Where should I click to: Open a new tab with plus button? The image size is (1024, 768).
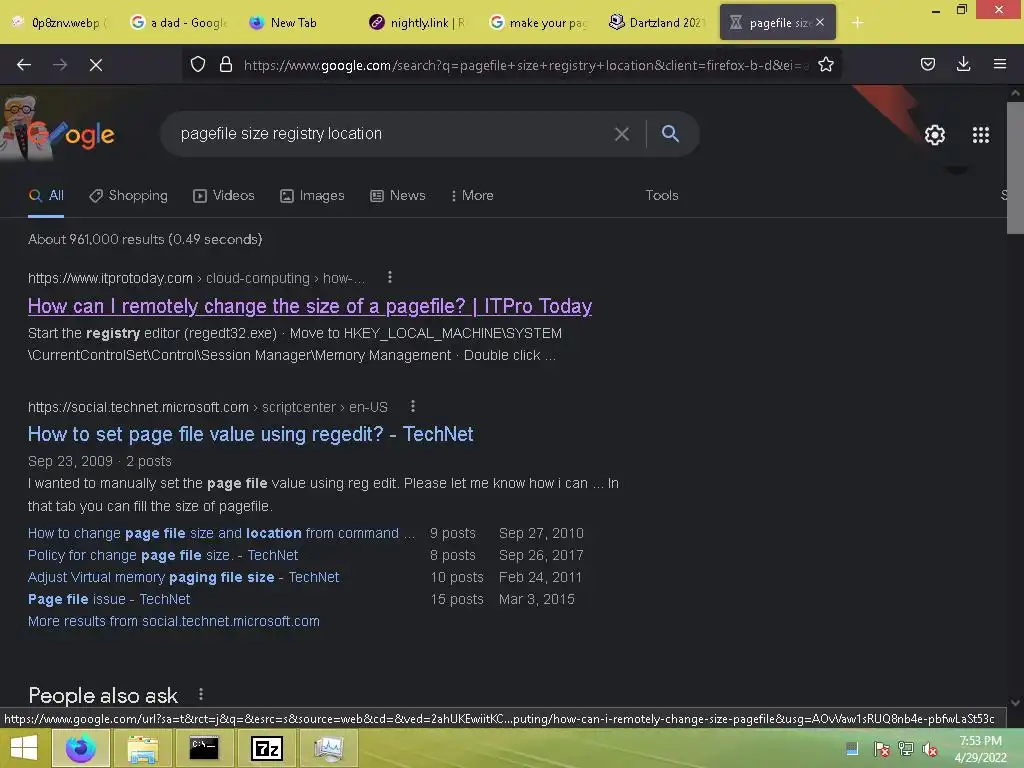(857, 23)
